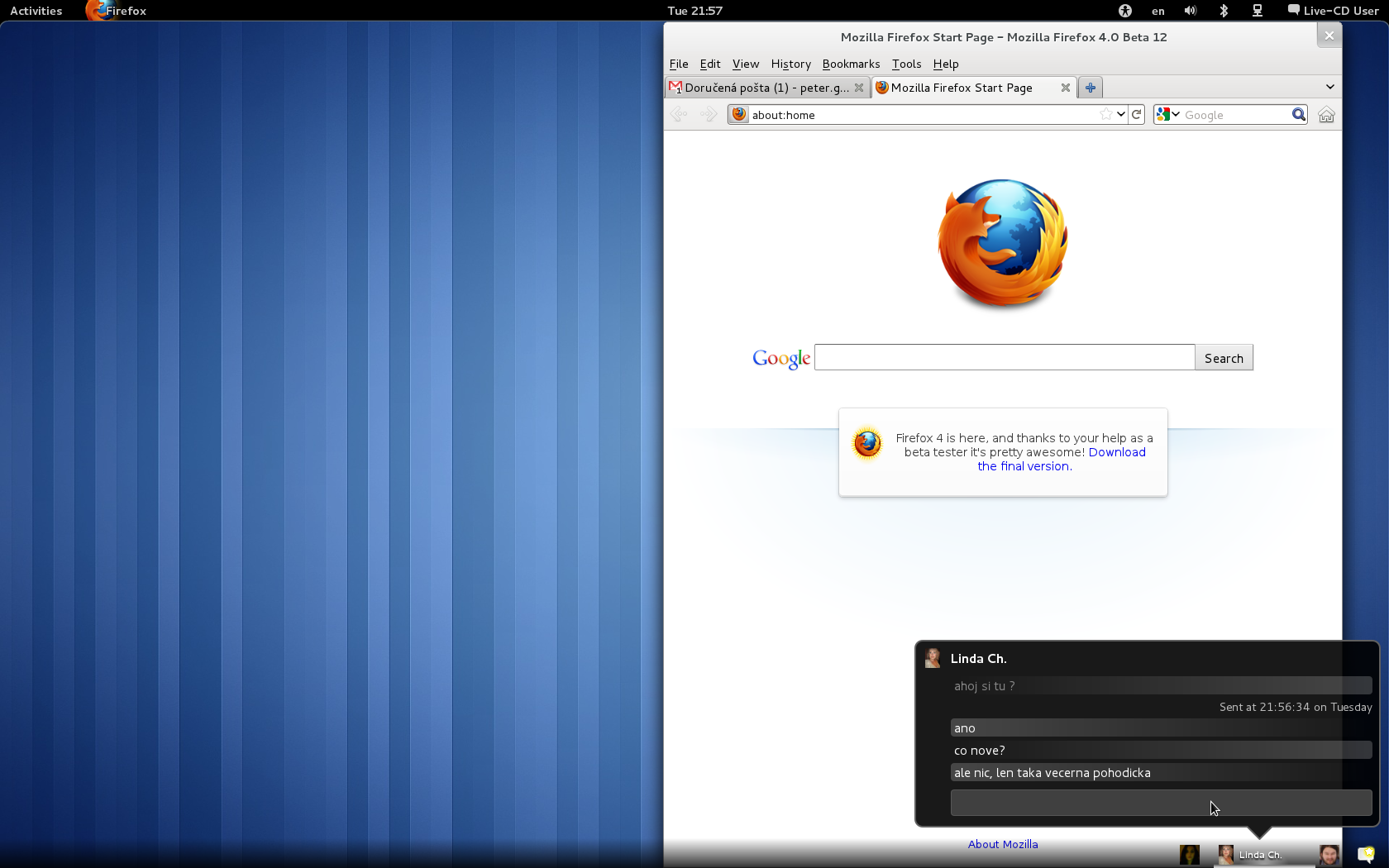This screenshot has height=868, width=1389.
Task: Open a new tab with plus button
Action: (x=1091, y=88)
